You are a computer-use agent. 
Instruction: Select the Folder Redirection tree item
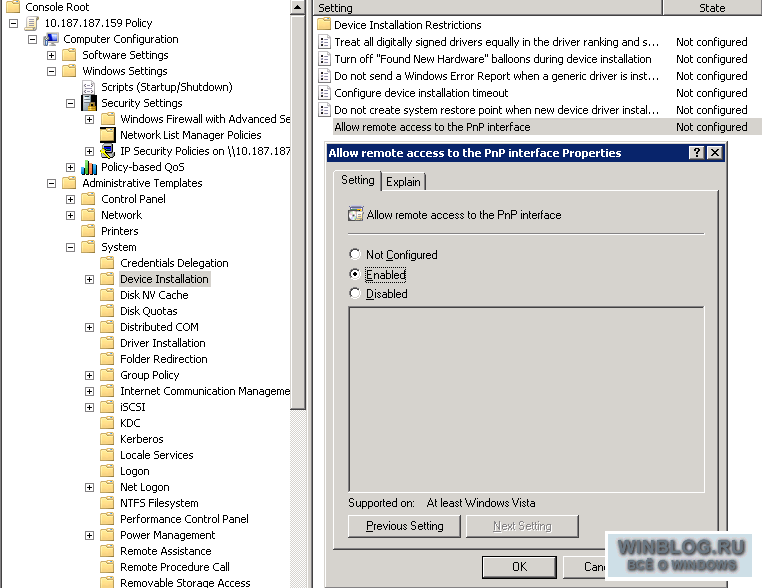pos(164,359)
